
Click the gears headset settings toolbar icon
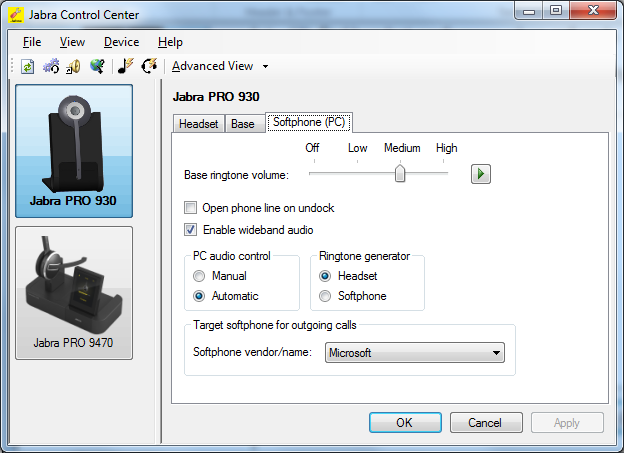click(x=51, y=66)
